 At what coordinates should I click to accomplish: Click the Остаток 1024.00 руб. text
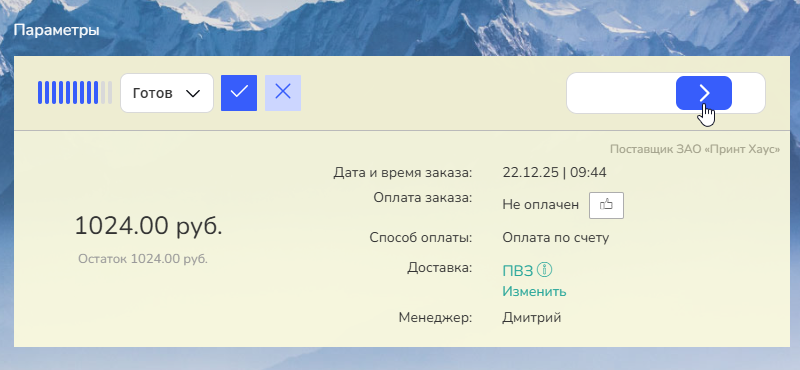[143, 259]
